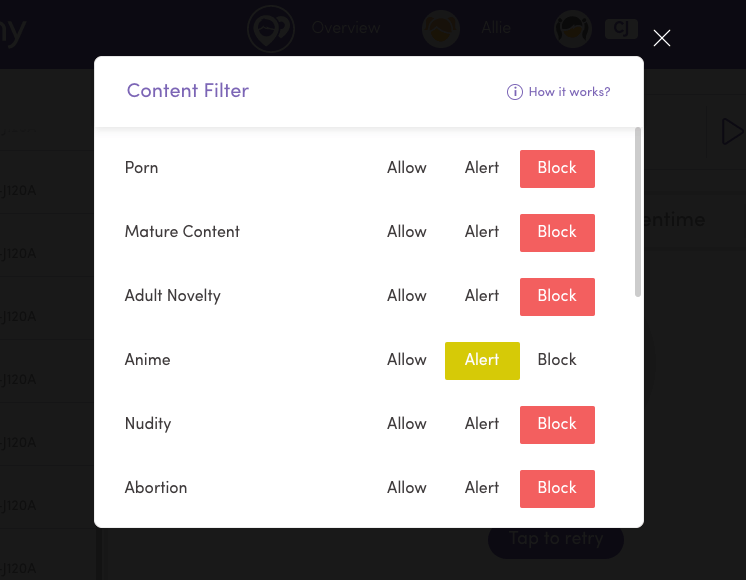746x580 pixels.
Task: Switch to Allie's tab label
Action: (x=496, y=28)
